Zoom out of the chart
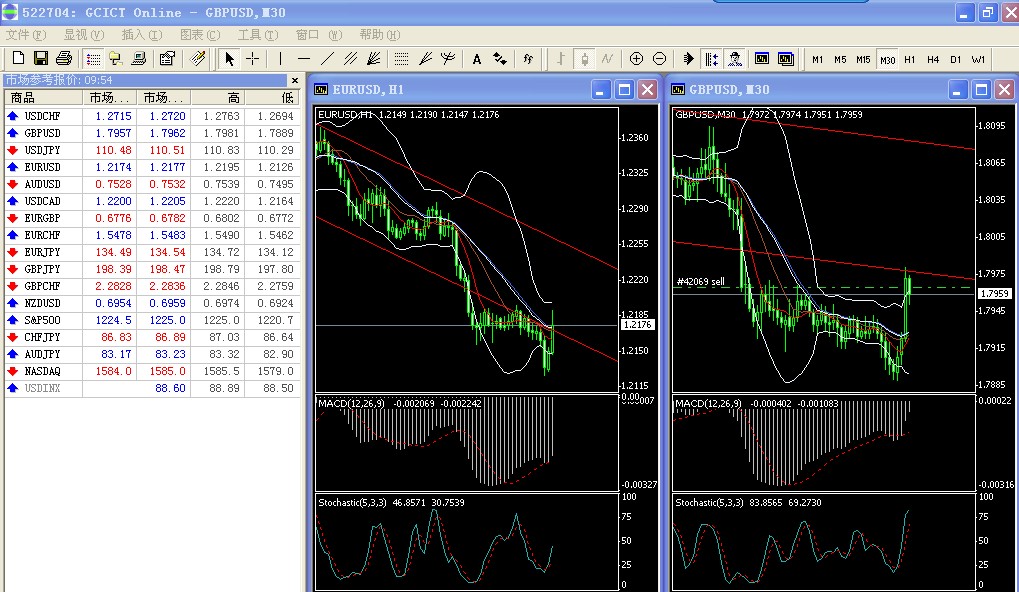1019x592 pixels. point(659,59)
